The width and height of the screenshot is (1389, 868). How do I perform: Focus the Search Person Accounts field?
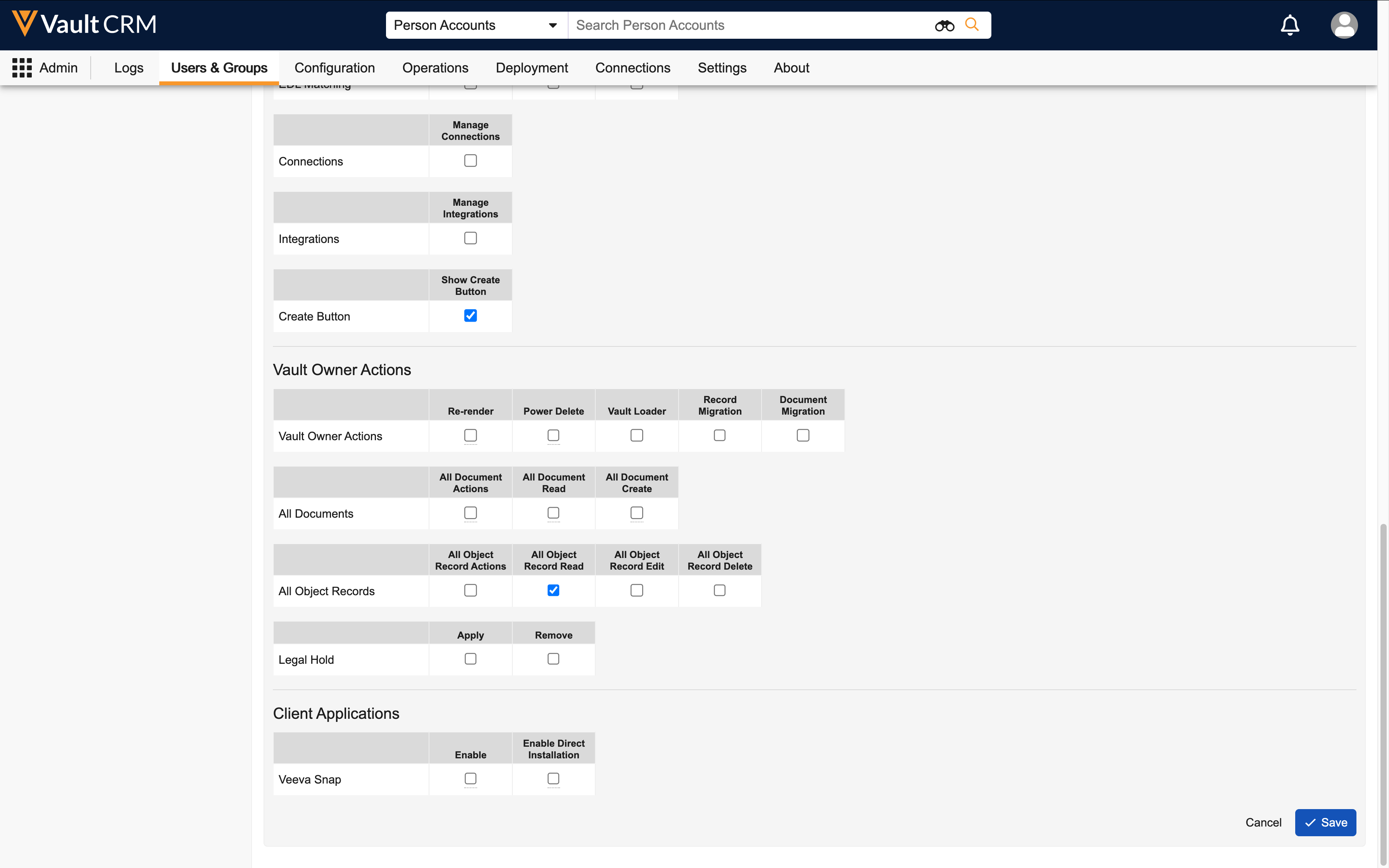pos(746,25)
